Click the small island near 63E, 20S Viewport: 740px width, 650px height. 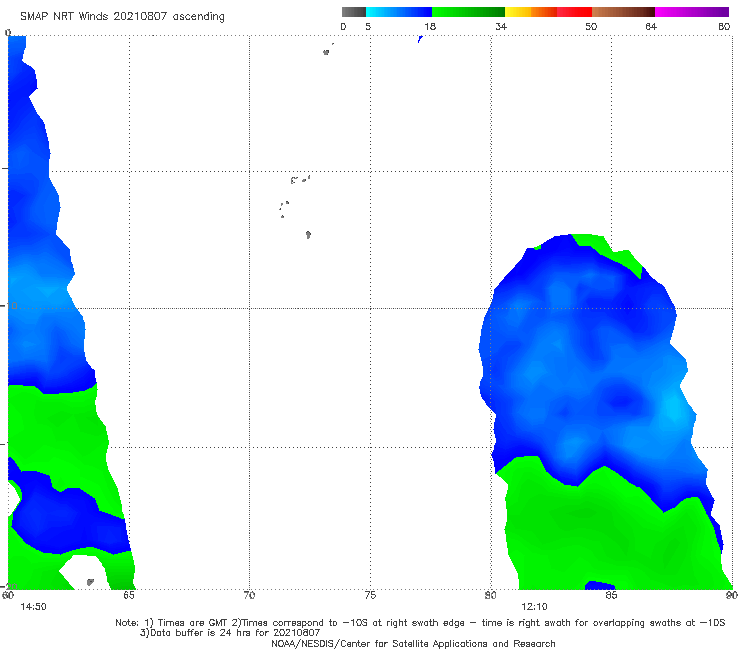coord(90,582)
